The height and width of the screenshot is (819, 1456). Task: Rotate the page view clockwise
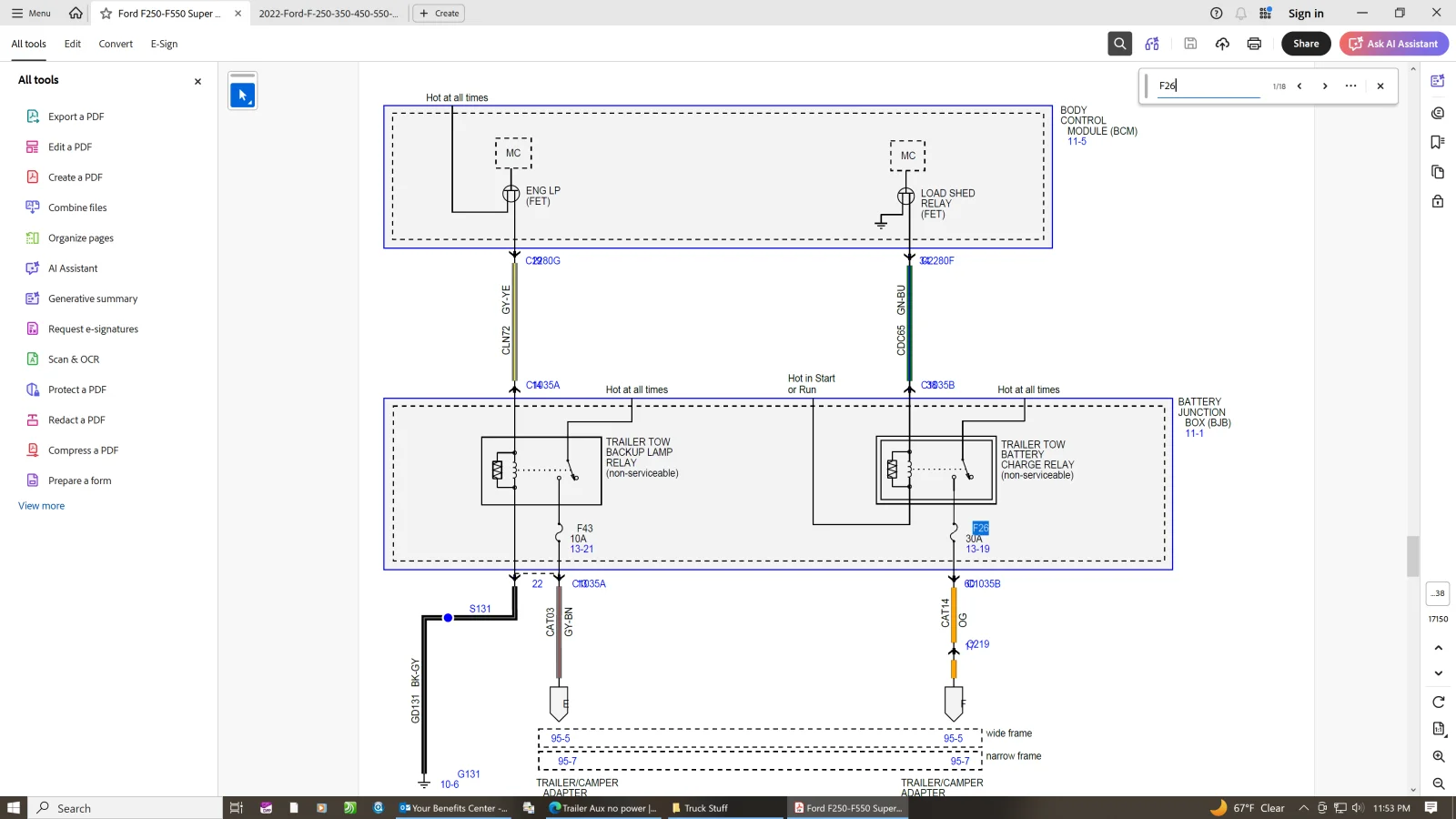[1438, 702]
